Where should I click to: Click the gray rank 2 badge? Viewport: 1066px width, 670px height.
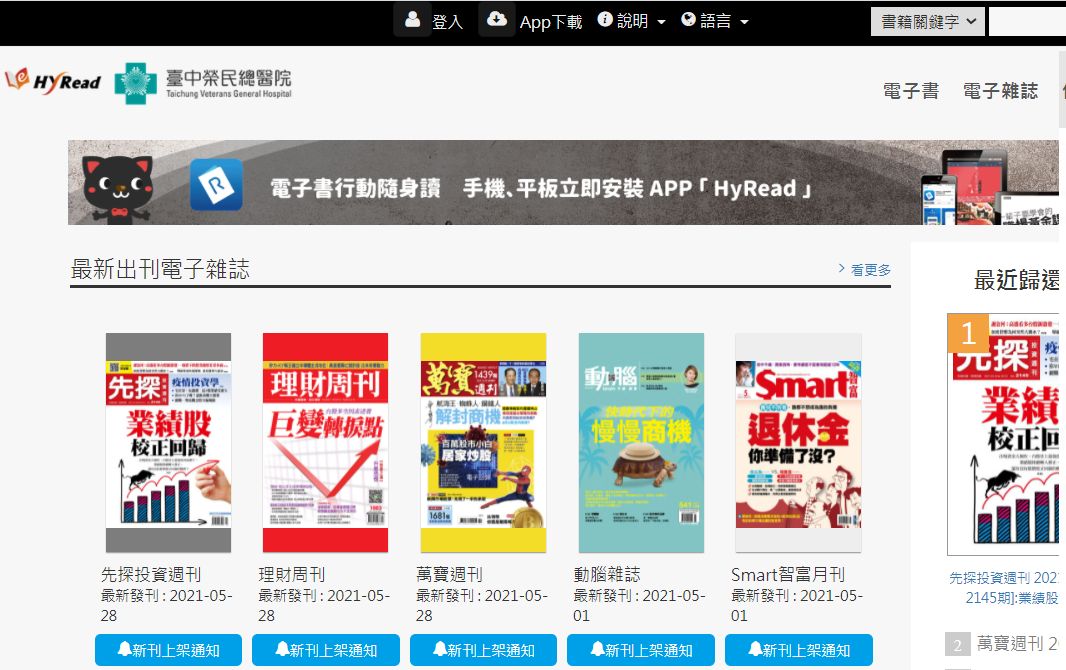pos(957,644)
